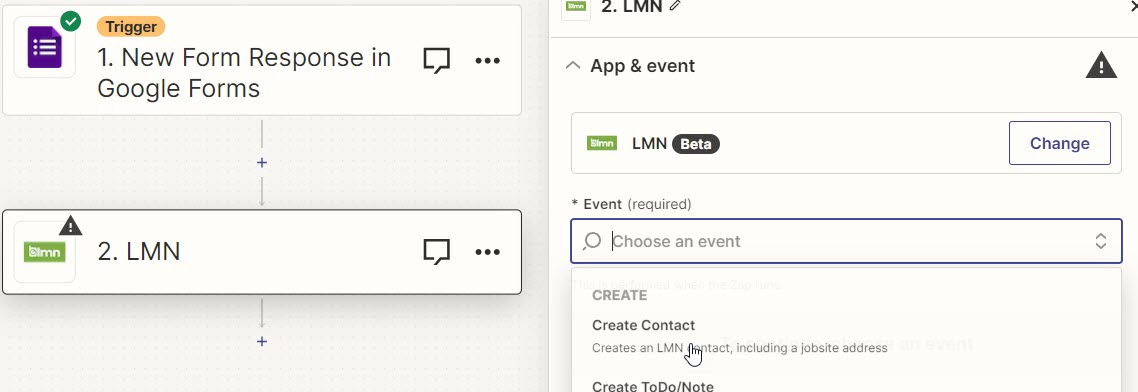Click the LMN logo in panel header
The width and height of the screenshot is (1138, 392).
pyautogui.click(x=576, y=7)
